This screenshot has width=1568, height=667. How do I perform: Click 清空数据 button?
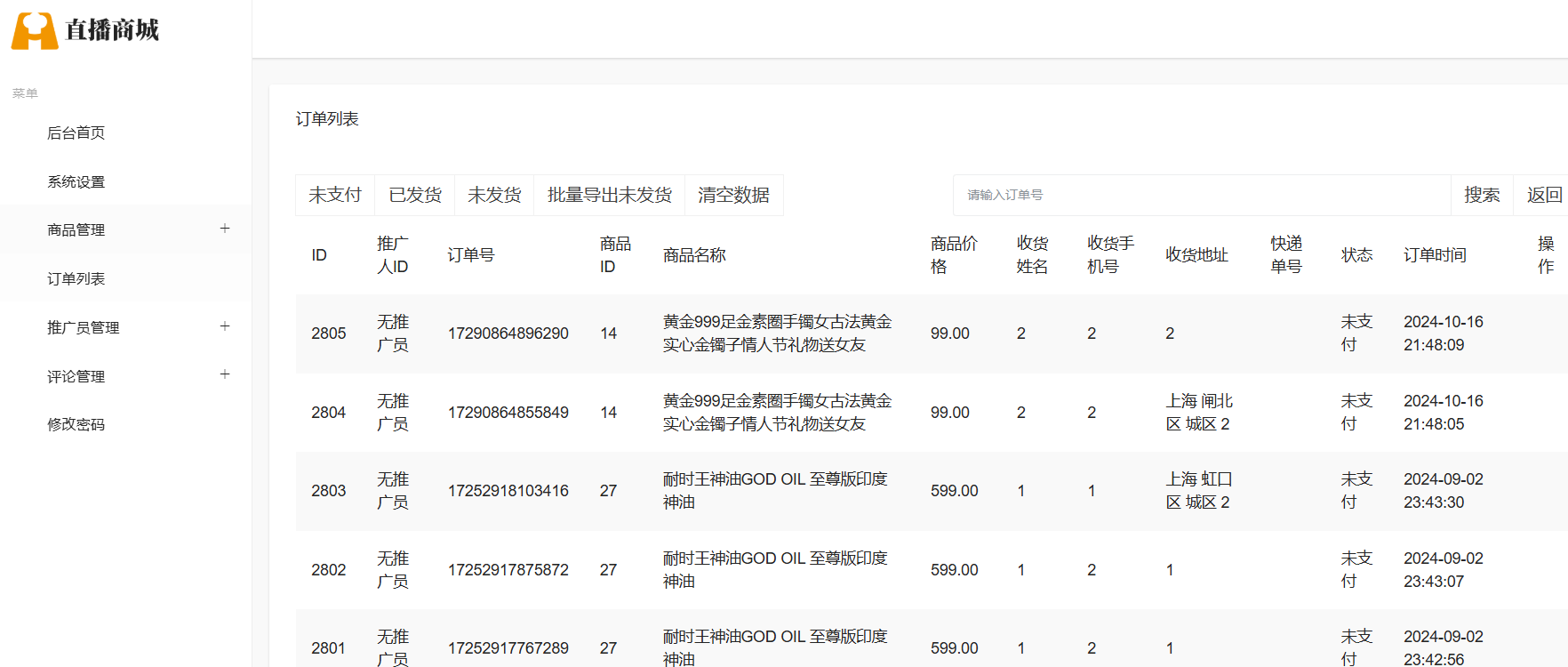733,195
